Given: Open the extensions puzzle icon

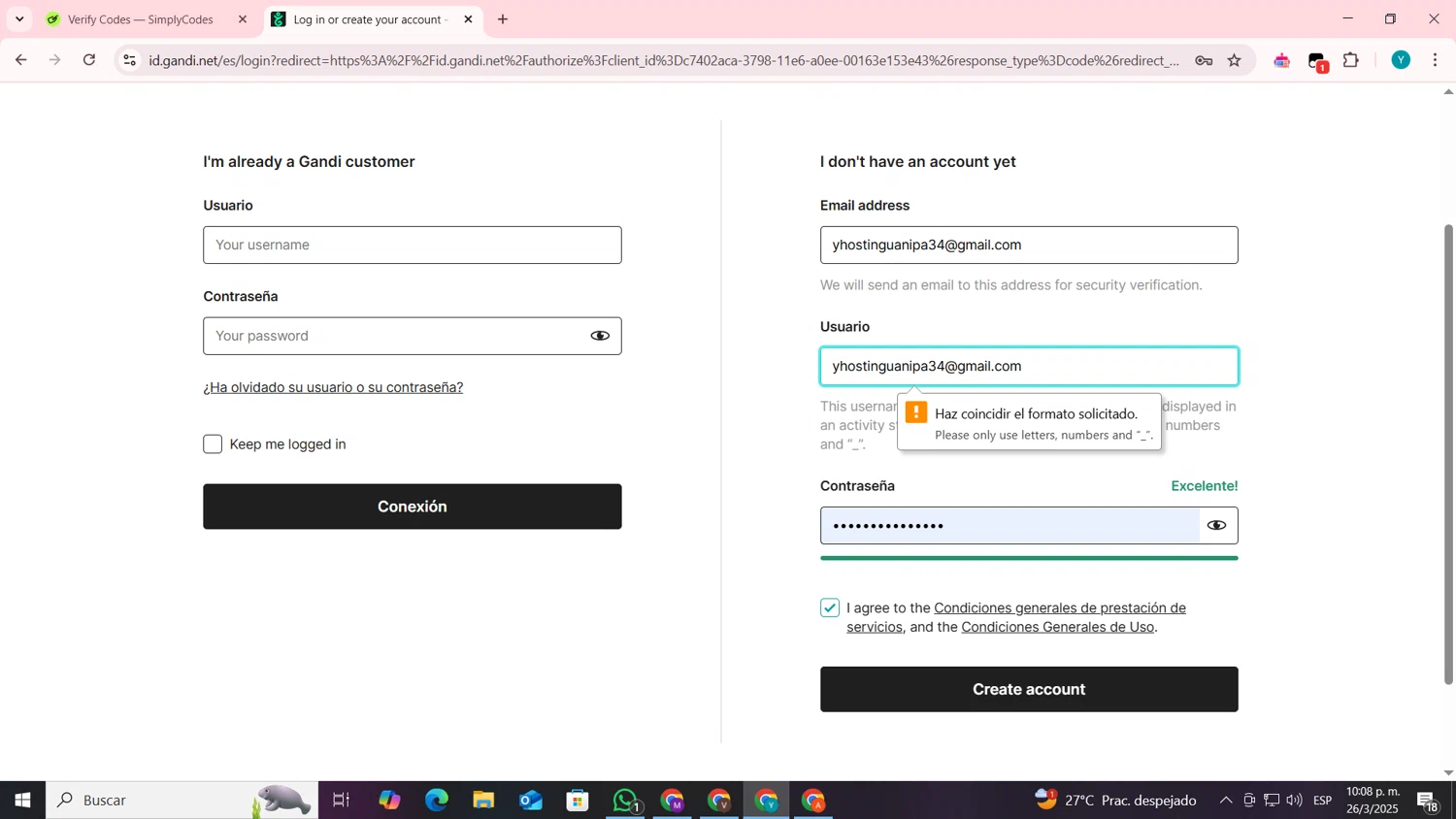Looking at the screenshot, I should pos(1351,60).
